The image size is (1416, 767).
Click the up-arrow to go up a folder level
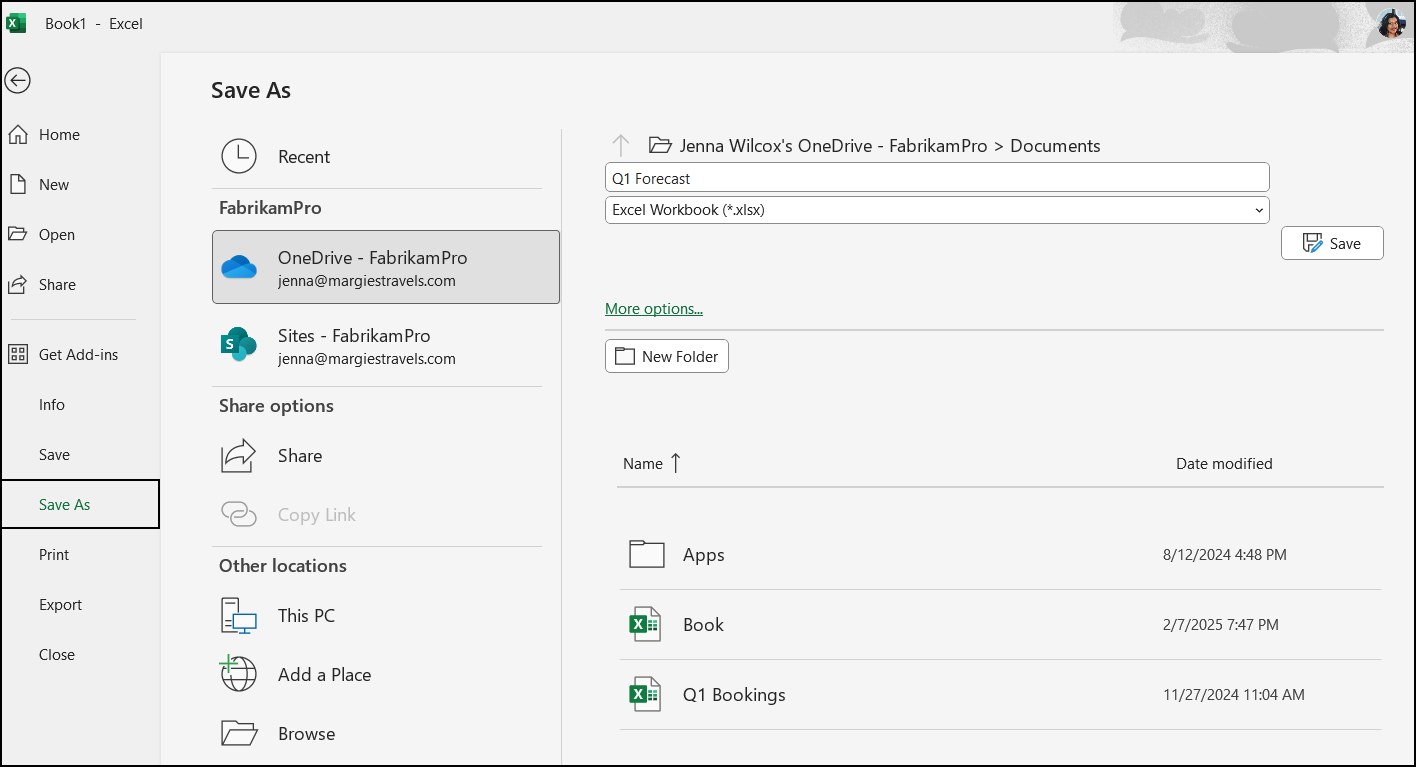pyautogui.click(x=621, y=144)
